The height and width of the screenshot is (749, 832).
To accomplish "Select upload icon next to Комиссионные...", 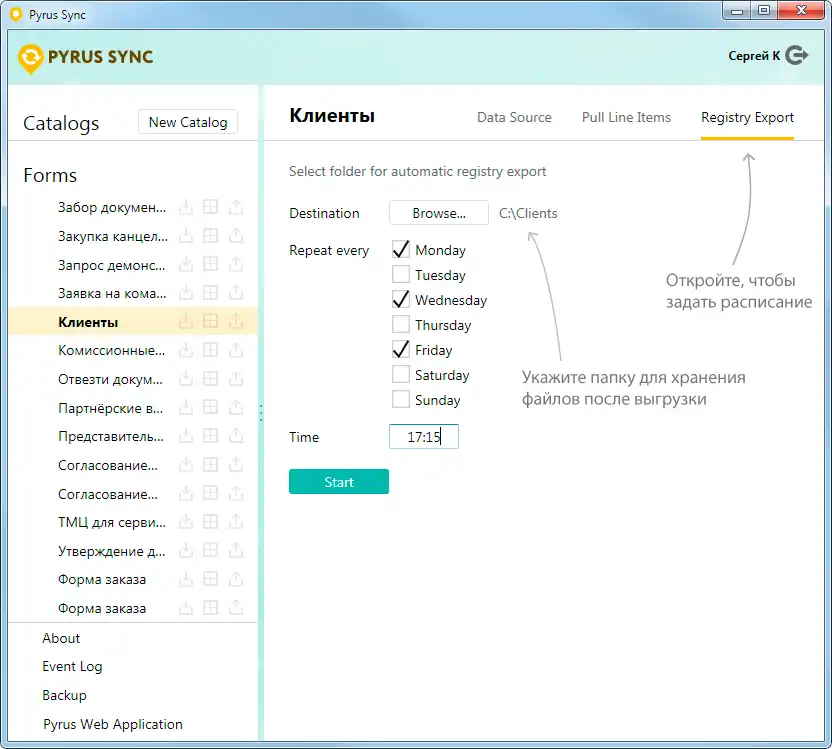I will coord(236,350).
